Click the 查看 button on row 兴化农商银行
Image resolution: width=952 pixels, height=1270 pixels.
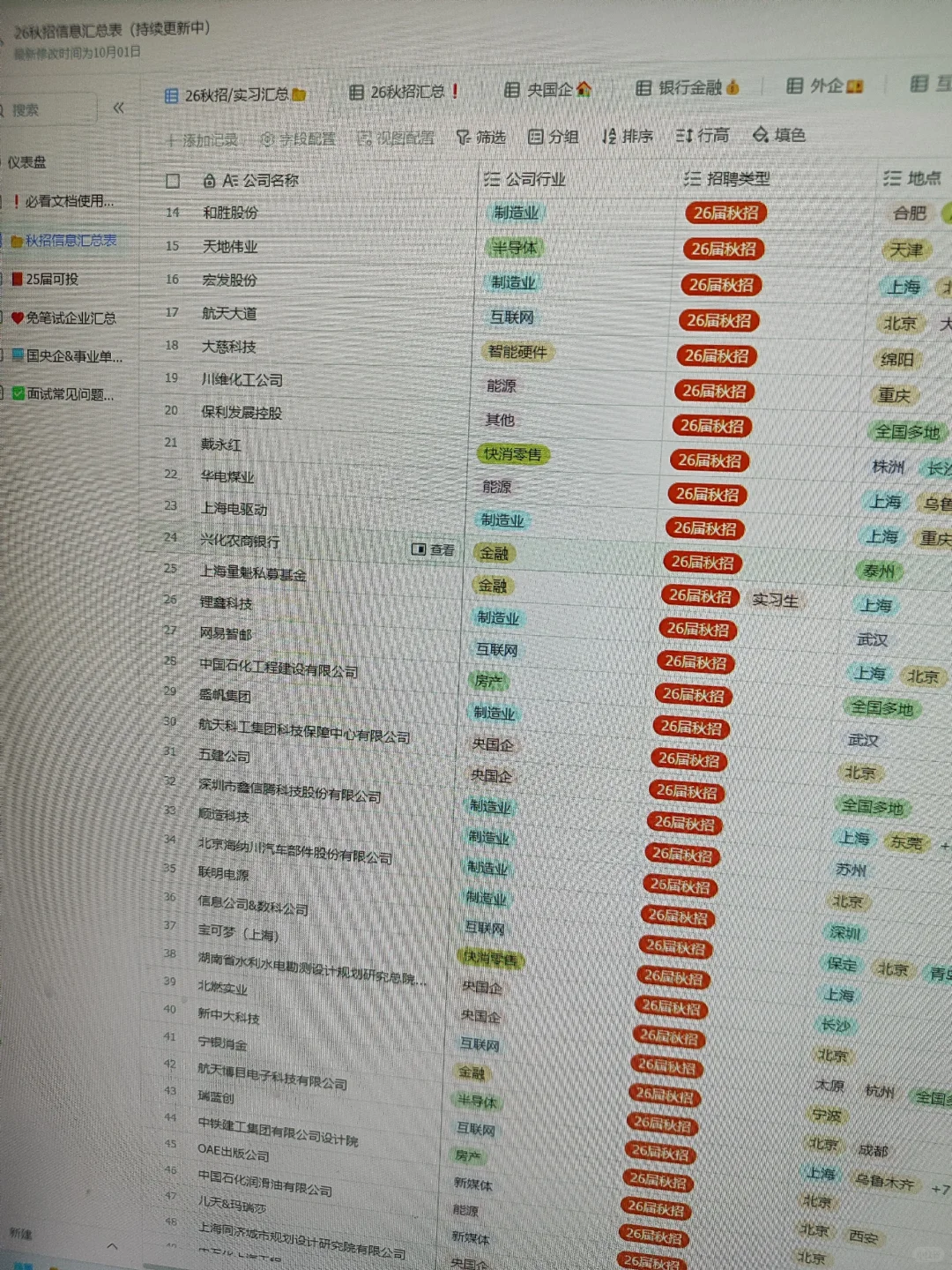pyautogui.click(x=433, y=549)
